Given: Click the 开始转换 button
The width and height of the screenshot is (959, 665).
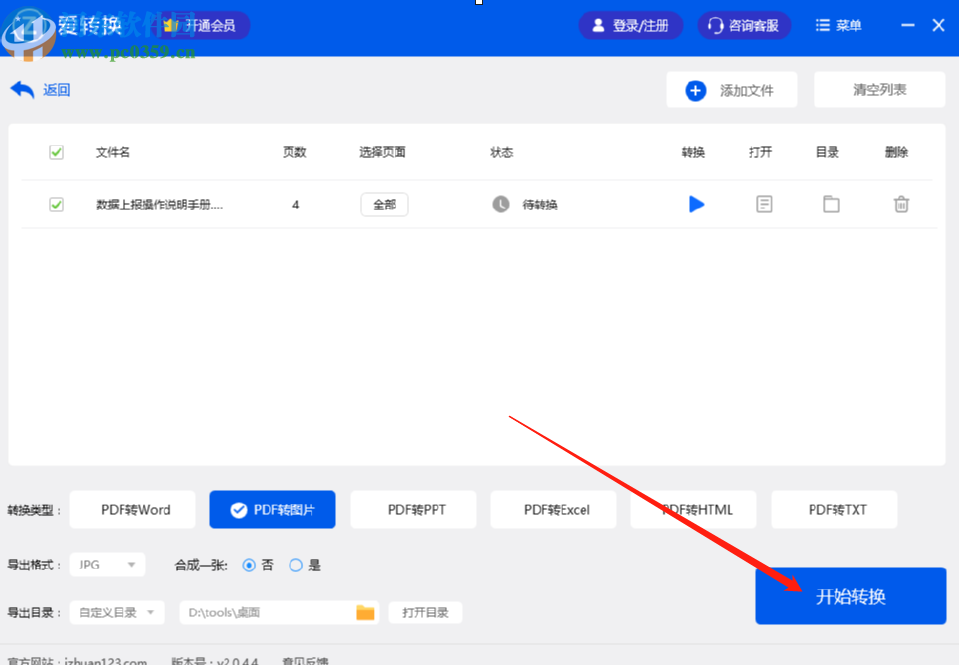Looking at the screenshot, I should [849, 595].
